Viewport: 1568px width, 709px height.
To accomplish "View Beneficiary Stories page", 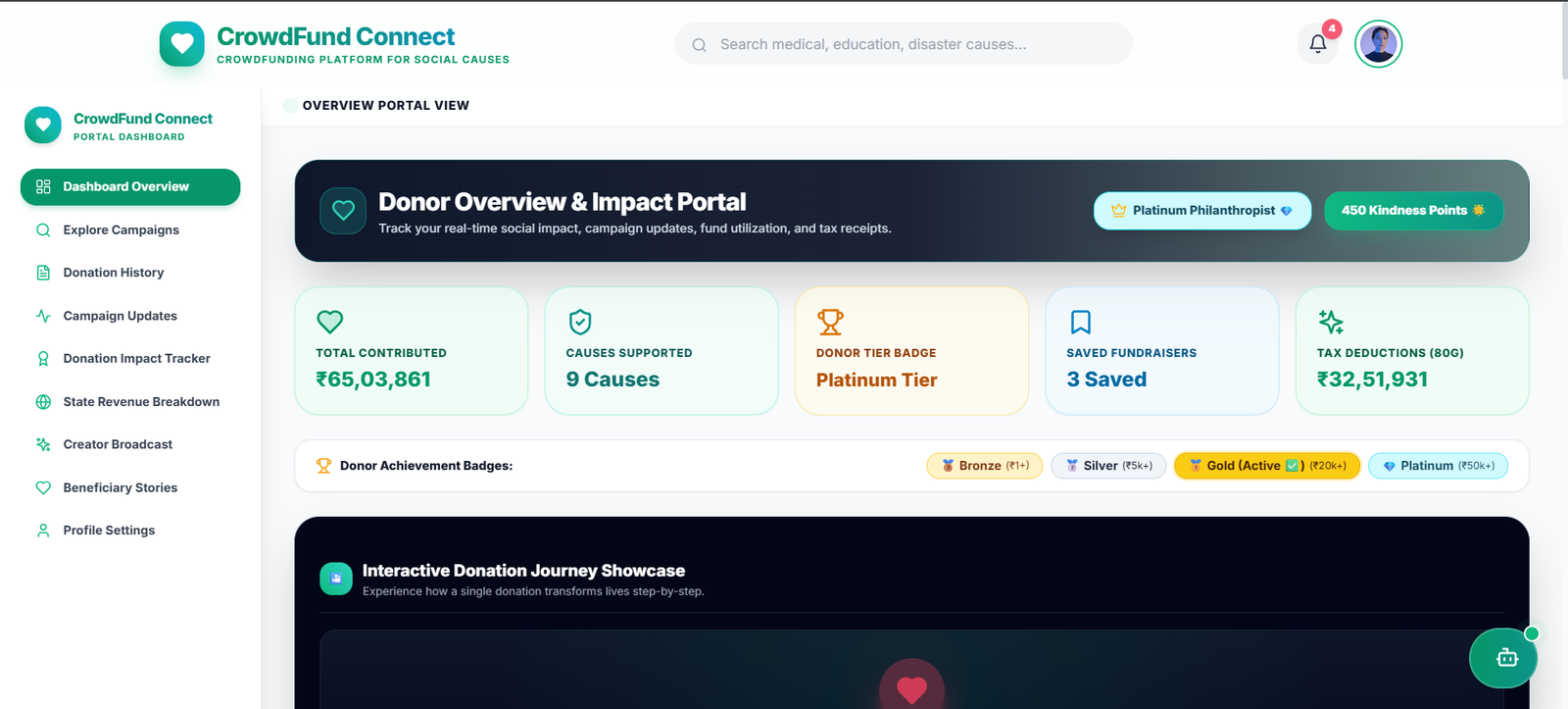I will click(130, 487).
